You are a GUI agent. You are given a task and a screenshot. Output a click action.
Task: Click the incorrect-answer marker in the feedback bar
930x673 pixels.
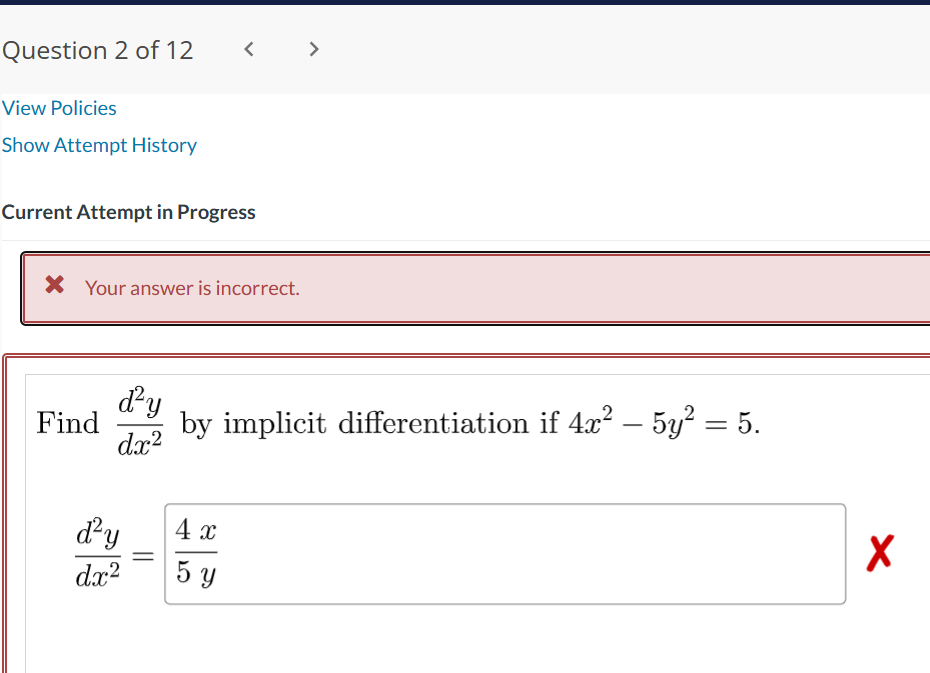[55, 288]
